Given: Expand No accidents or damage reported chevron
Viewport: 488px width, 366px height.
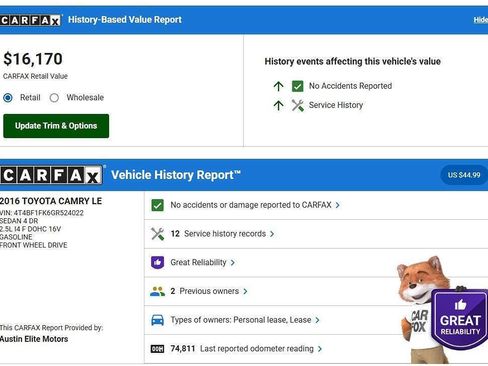Looking at the screenshot, I should (x=338, y=205).
